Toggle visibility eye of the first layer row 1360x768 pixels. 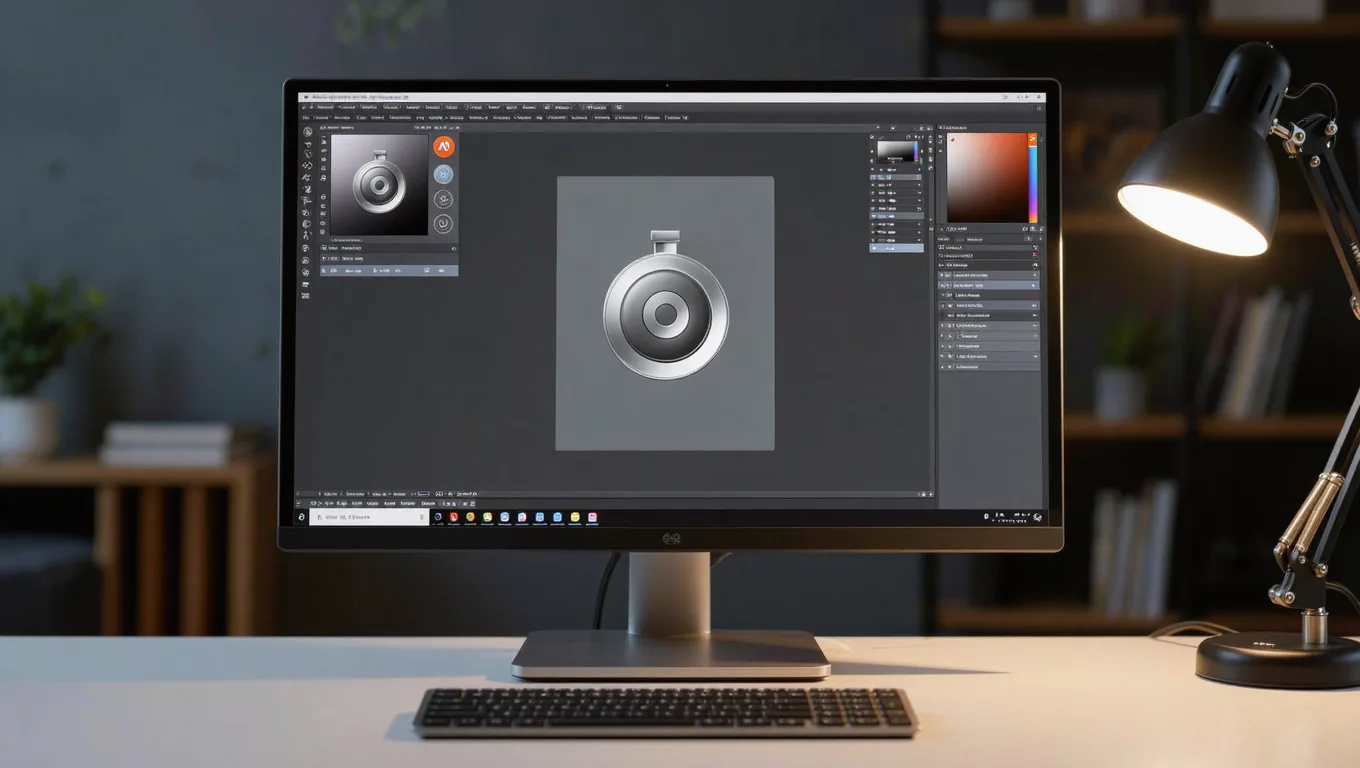pyautogui.click(x=942, y=275)
